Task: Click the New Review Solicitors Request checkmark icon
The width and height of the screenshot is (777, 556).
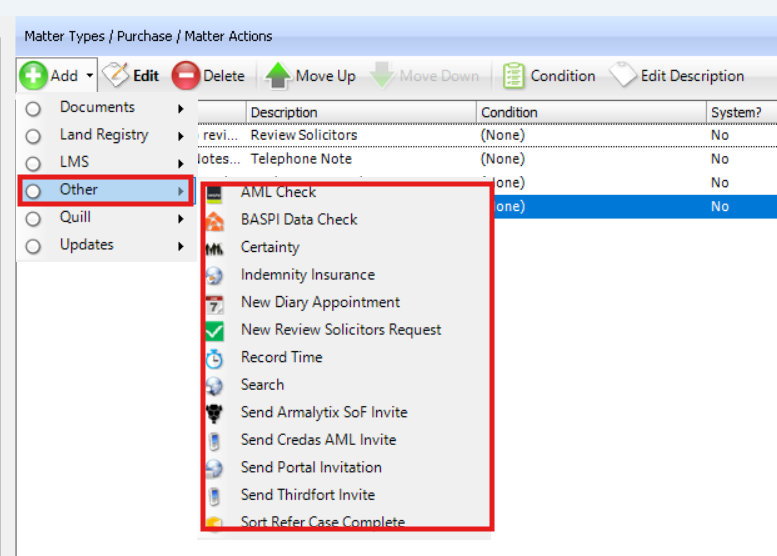Action: (215, 331)
